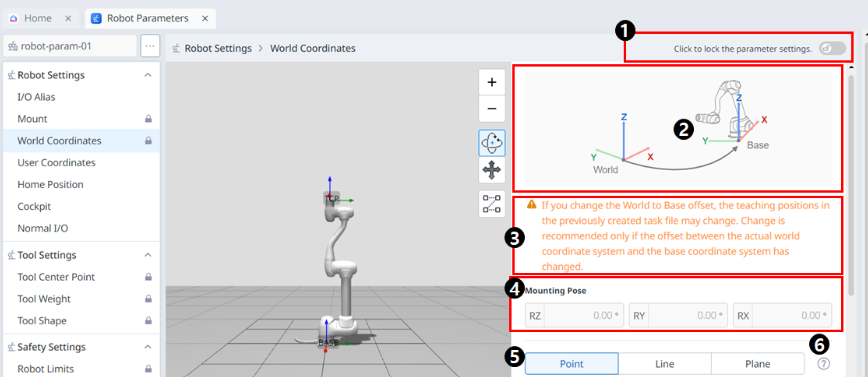Select the Plane tab
Image resolution: width=868 pixels, height=377 pixels.
point(757,364)
